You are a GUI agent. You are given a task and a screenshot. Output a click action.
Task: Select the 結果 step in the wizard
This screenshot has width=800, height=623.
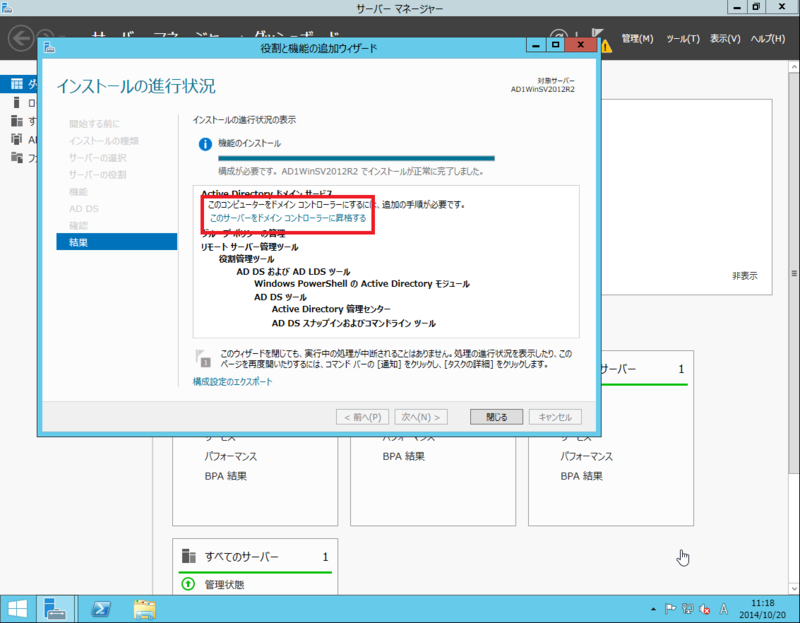tap(117, 242)
